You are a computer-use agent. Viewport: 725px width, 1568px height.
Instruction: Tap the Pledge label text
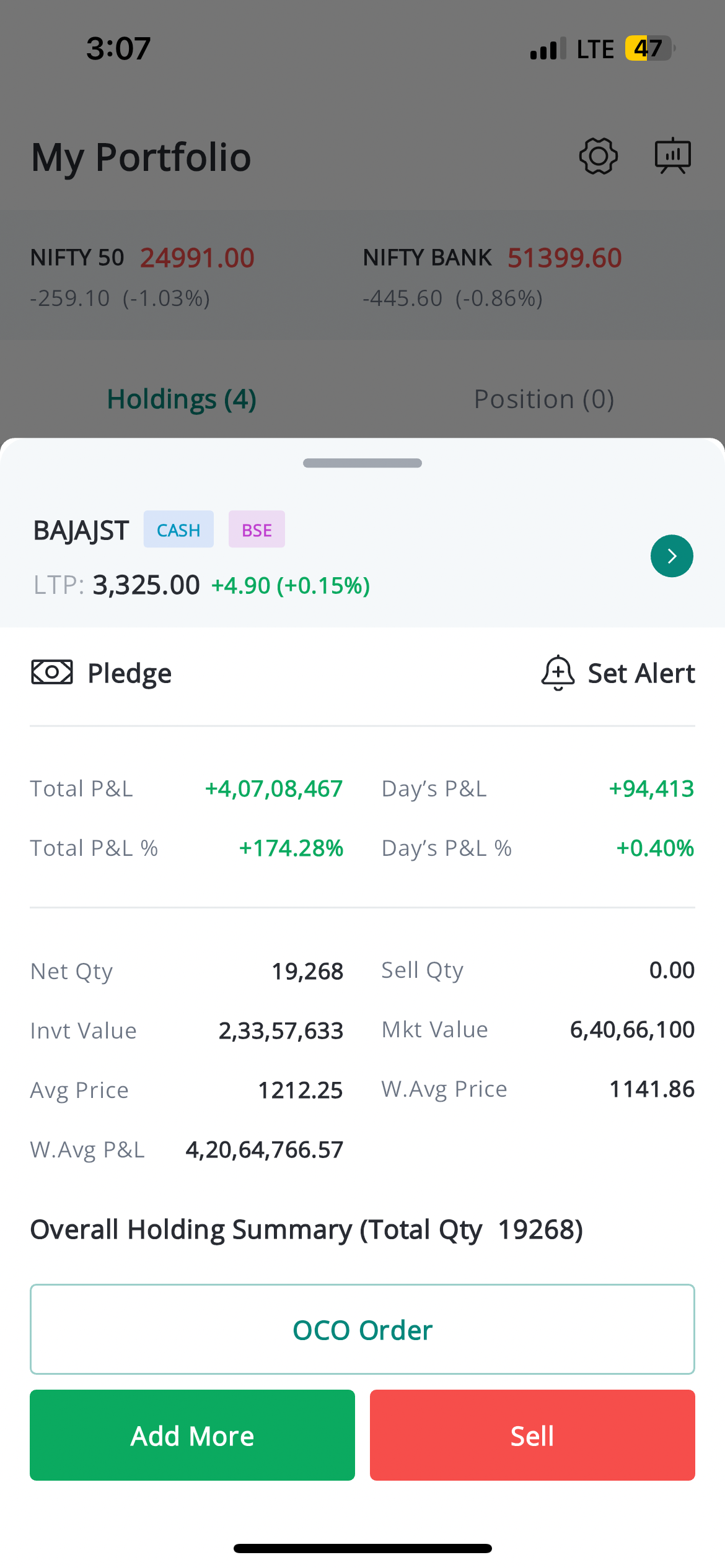coord(130,673)
